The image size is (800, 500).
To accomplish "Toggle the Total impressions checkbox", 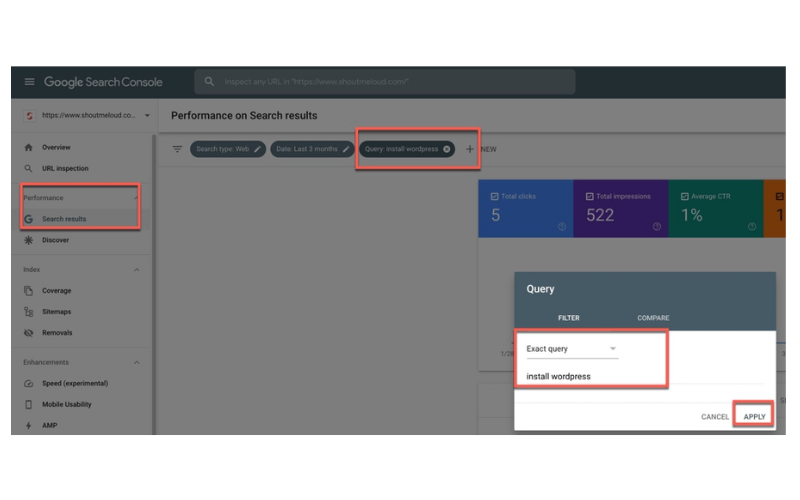I will 589,196.
